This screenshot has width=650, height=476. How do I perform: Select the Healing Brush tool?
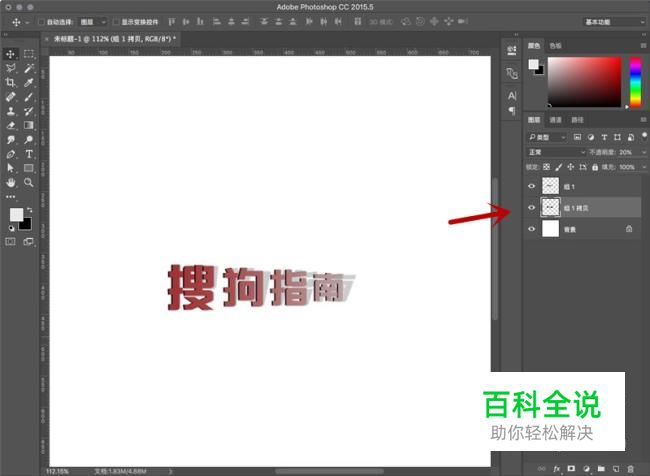pos(10,97)
